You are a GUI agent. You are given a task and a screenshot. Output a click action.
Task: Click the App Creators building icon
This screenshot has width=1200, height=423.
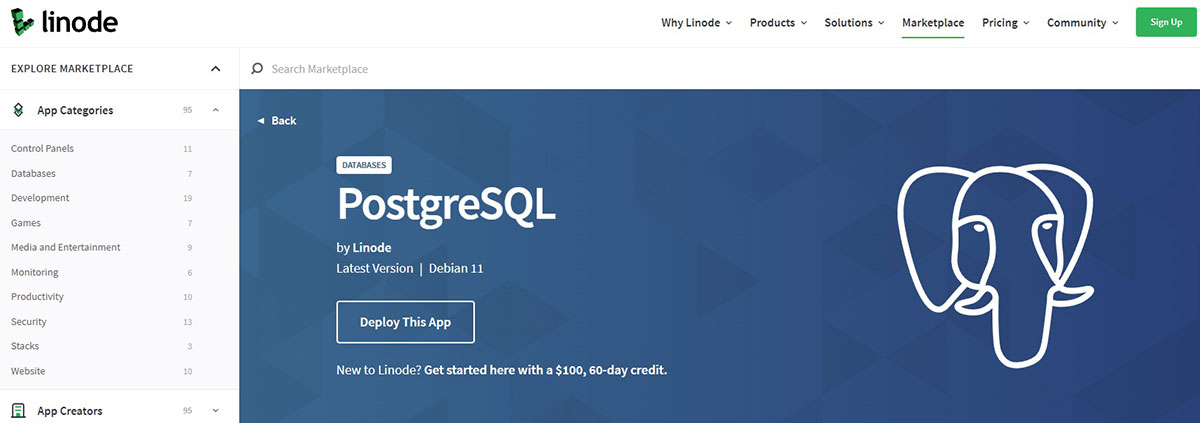tap(18, 411)
